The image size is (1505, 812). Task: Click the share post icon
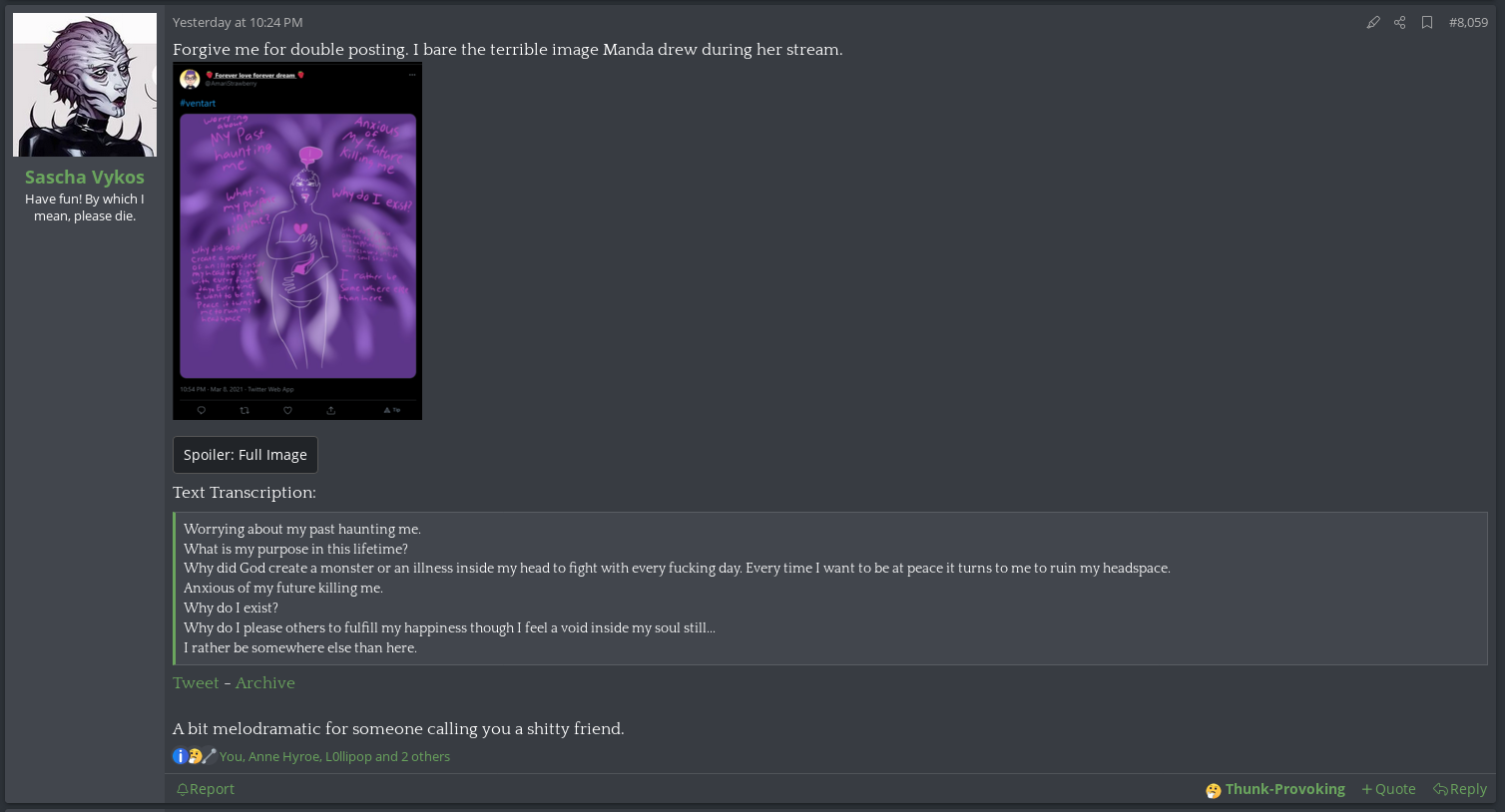pyautogui.click(x=1400, y=22)
